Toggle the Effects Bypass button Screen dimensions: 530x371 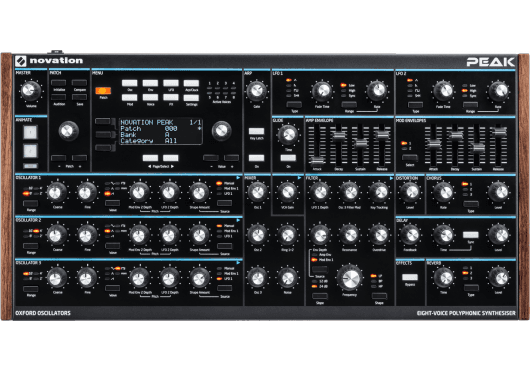[x=410, y=277]
